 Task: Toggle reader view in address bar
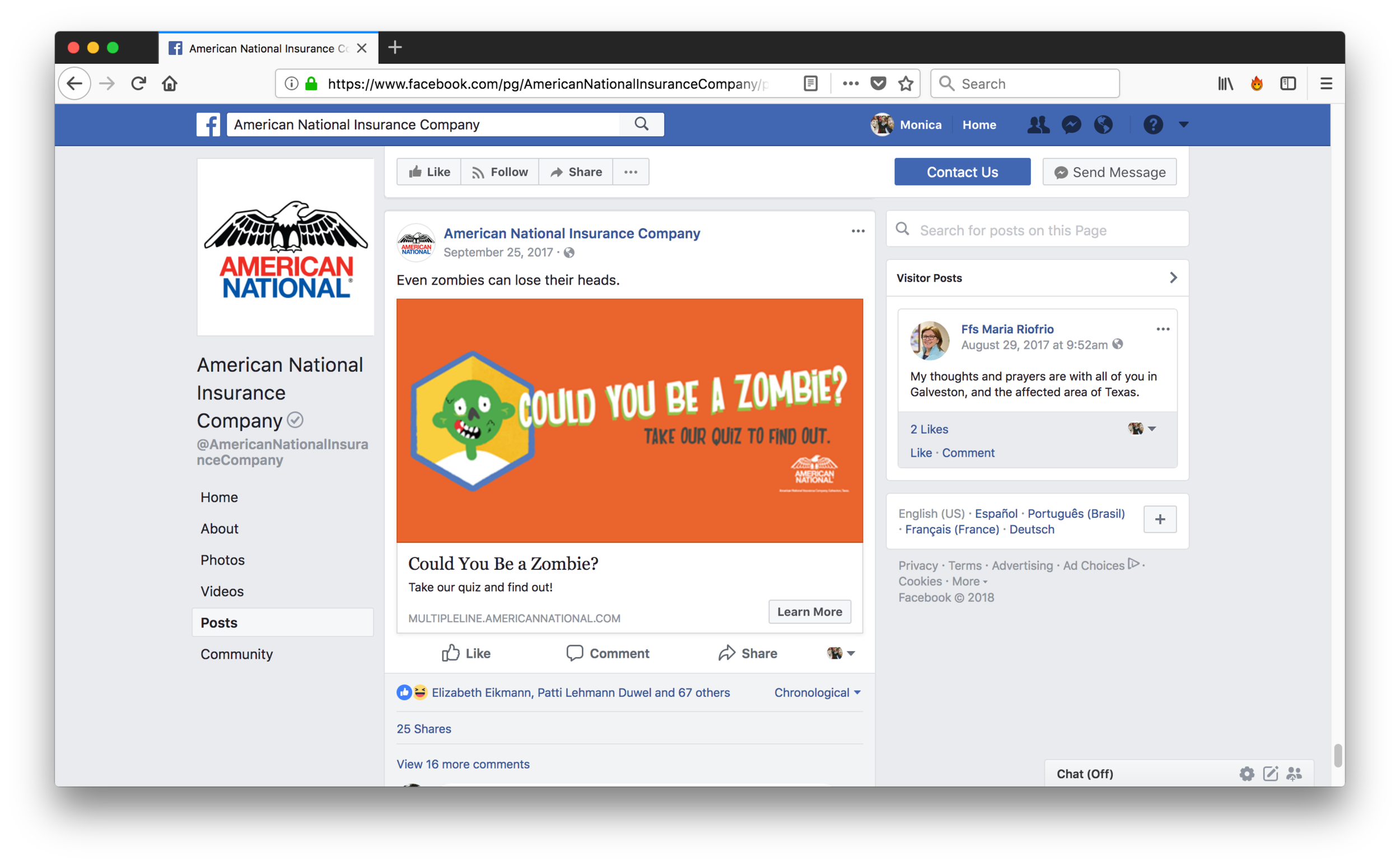coord(810,83)
